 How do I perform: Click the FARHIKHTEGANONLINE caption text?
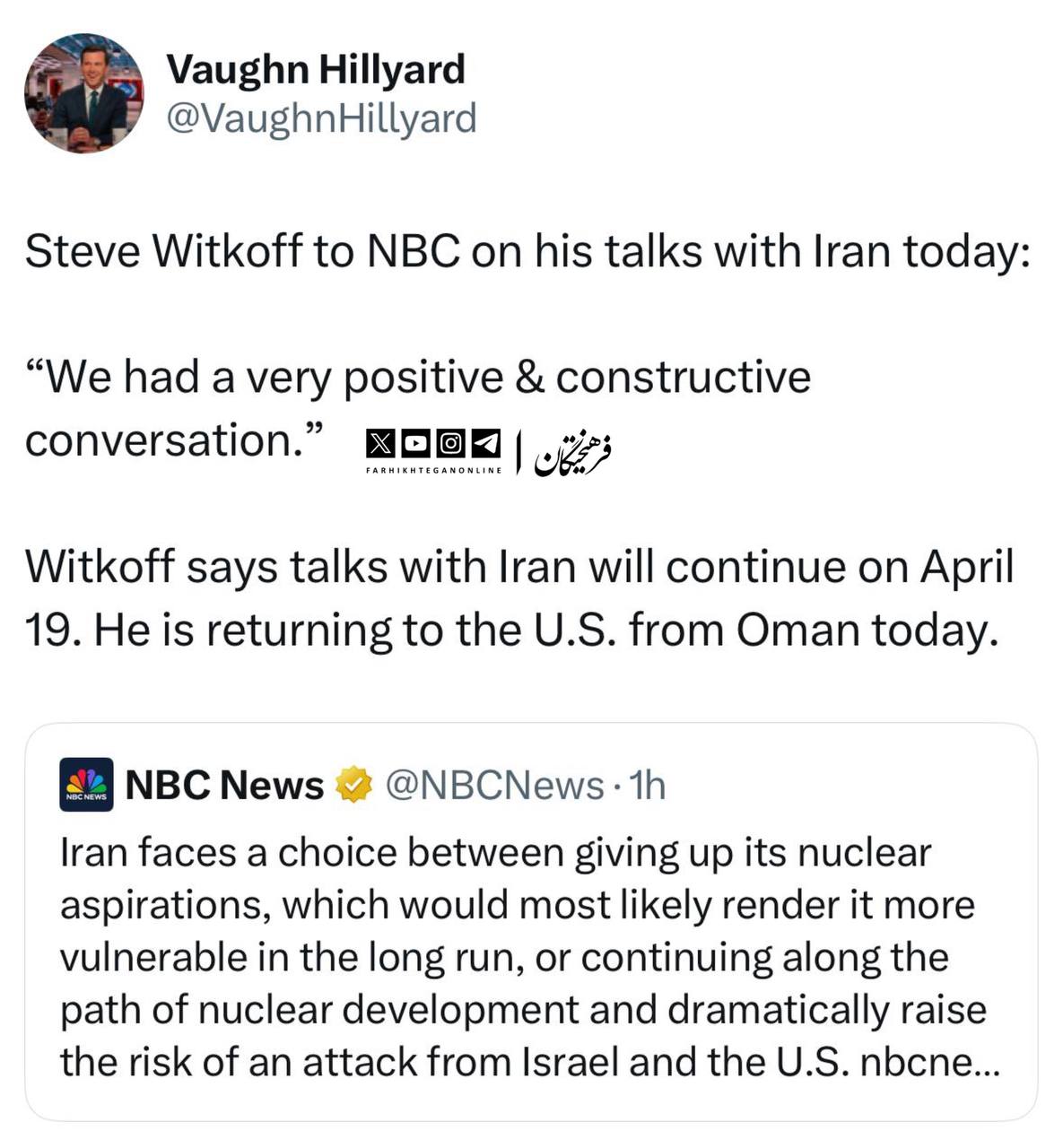434,470
